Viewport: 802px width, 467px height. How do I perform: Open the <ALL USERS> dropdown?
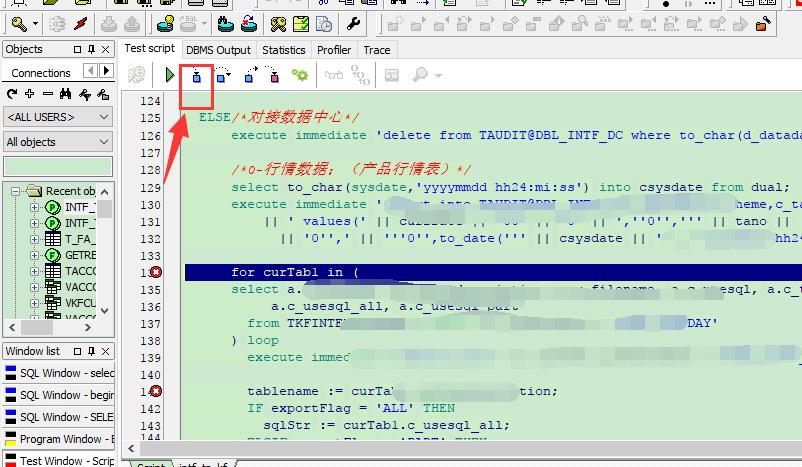coord(58,117)
